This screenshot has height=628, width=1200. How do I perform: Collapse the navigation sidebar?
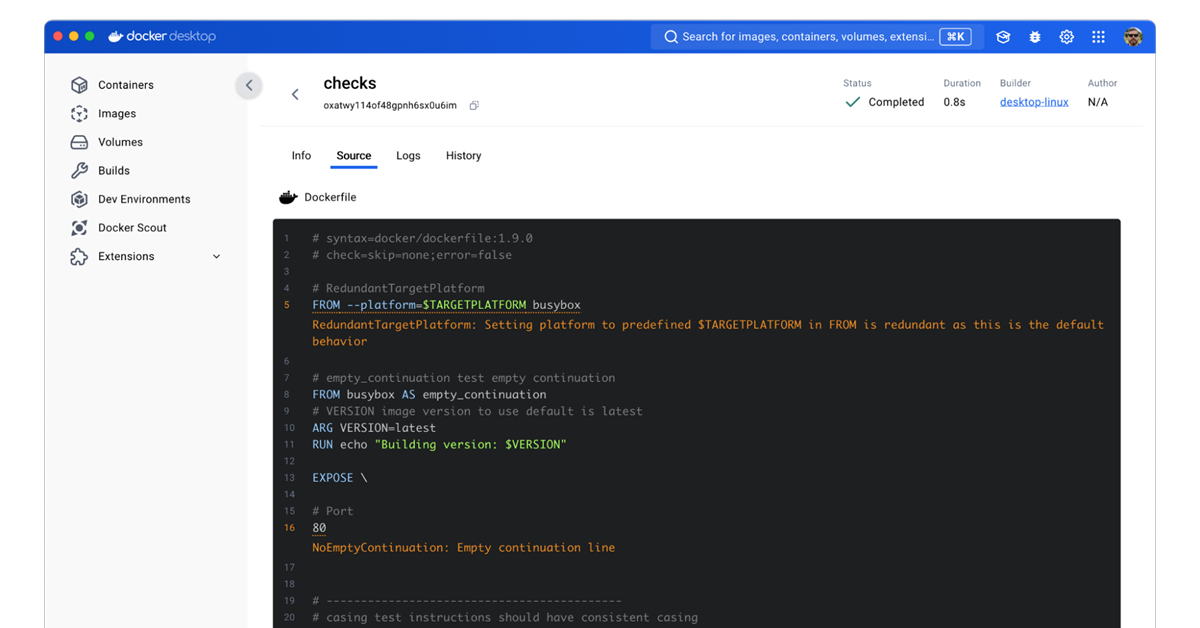click(x=249, y=86)
